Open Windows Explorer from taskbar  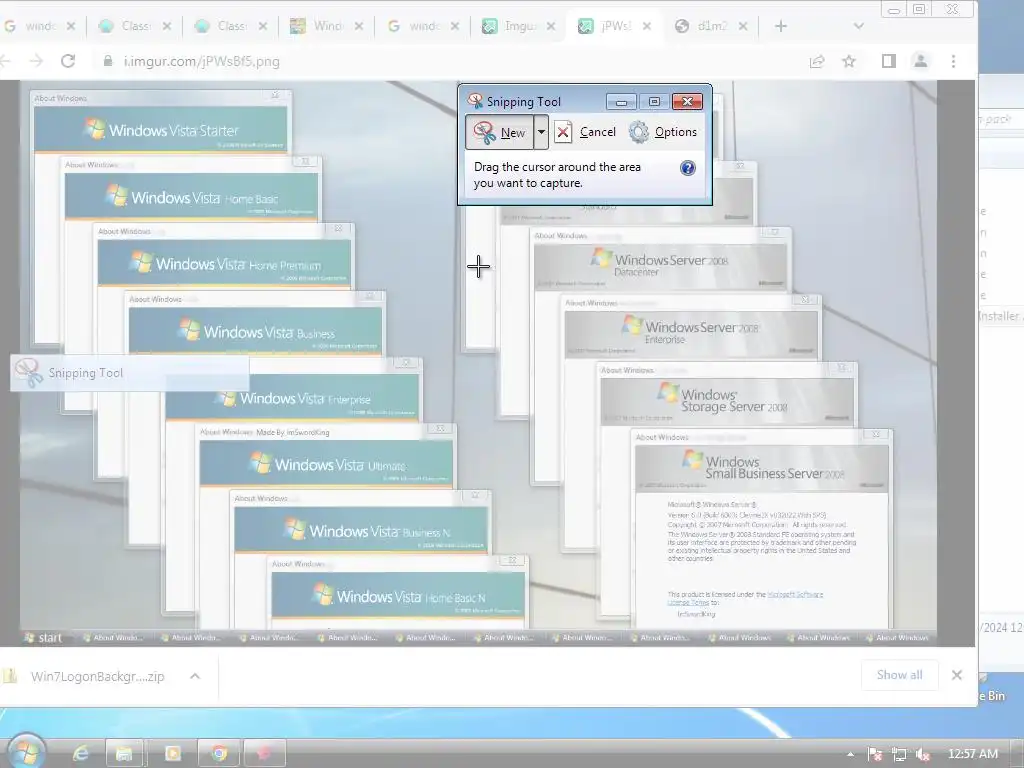tap(124, 754)
